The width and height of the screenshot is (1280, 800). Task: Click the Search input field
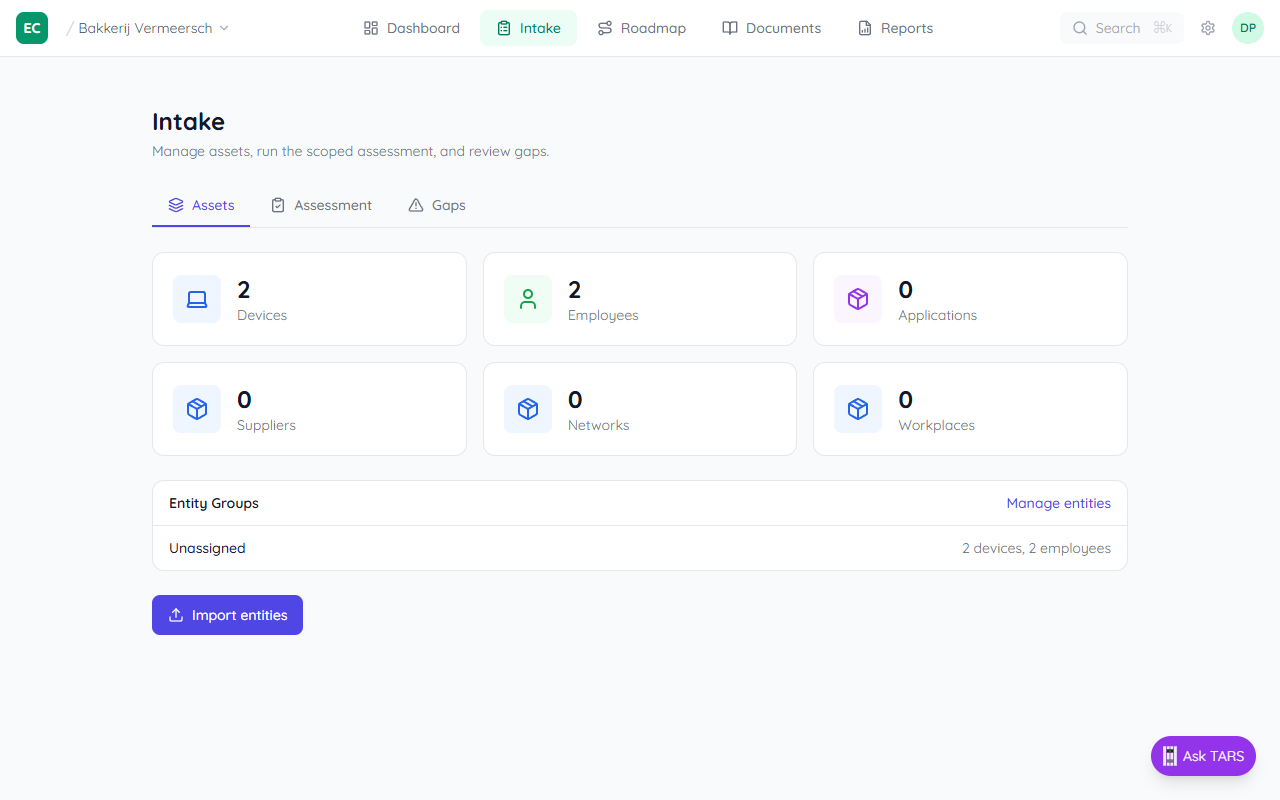click(x=1117, y=28)
